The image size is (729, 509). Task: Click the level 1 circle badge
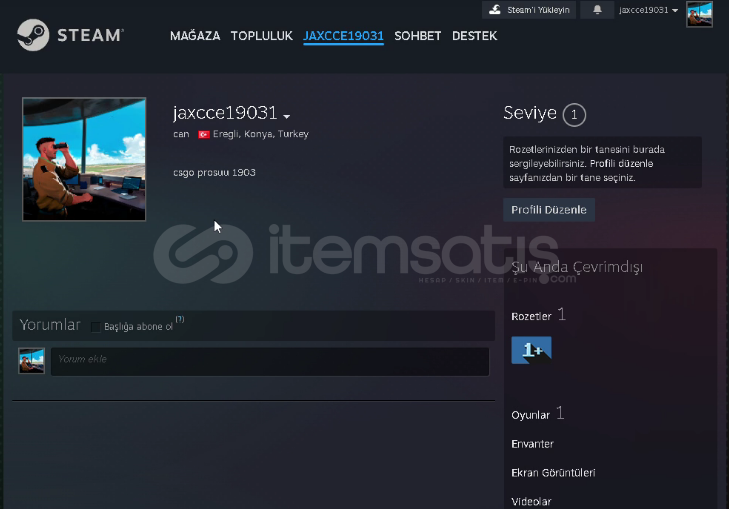coord(574,114)
